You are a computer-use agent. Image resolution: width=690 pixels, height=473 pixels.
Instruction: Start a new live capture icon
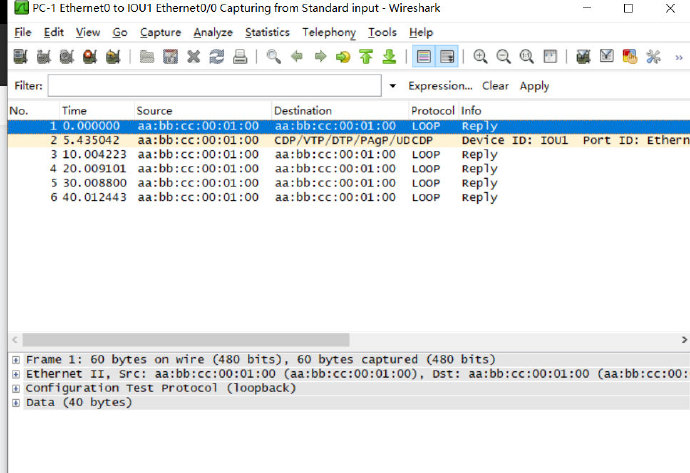[x=67, y=57]
